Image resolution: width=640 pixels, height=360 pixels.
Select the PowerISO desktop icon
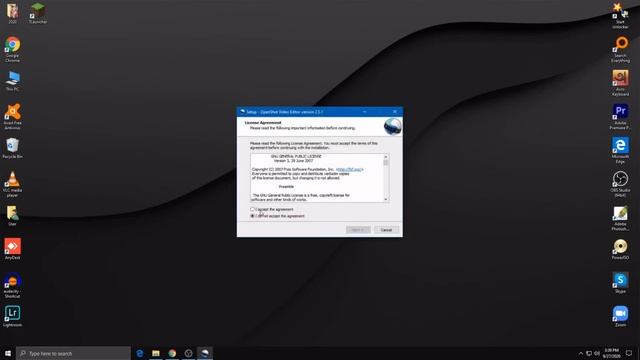point(620,249)
